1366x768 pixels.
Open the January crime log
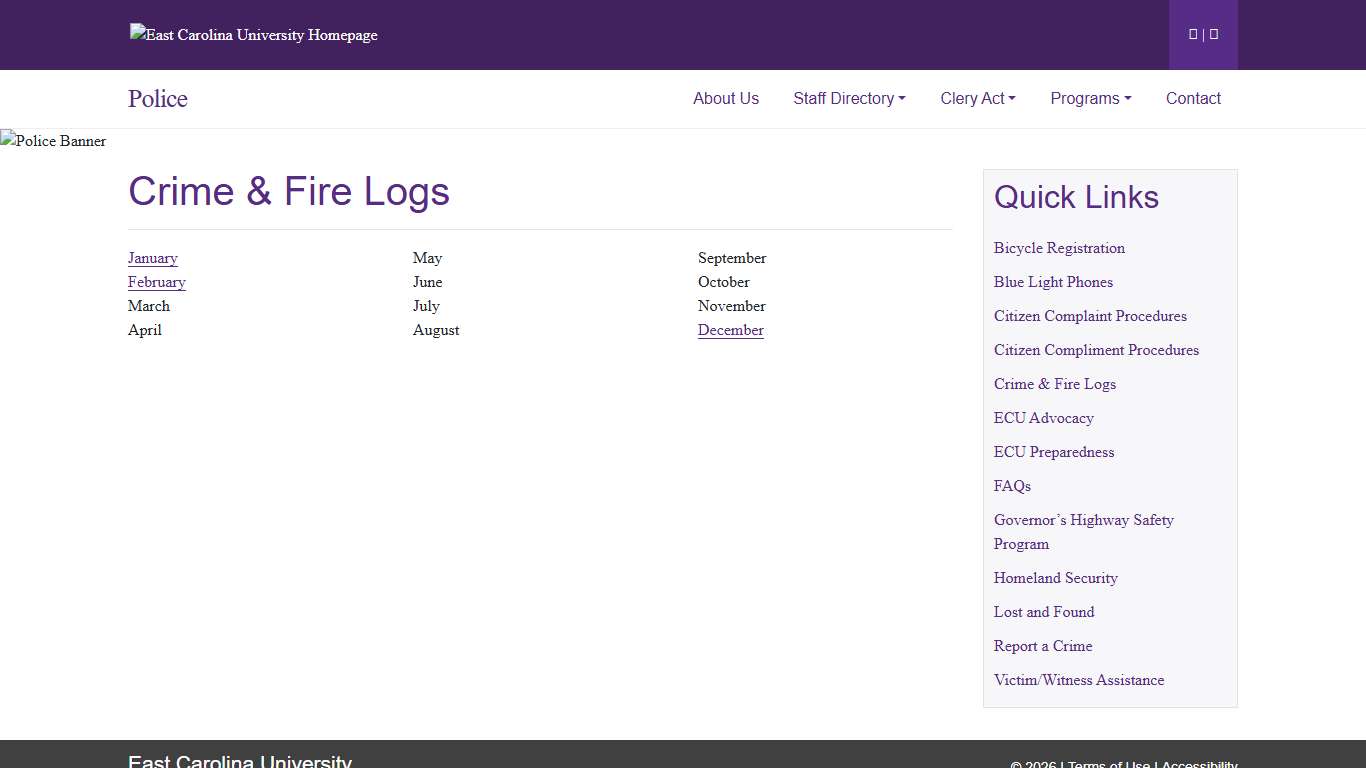152,258
